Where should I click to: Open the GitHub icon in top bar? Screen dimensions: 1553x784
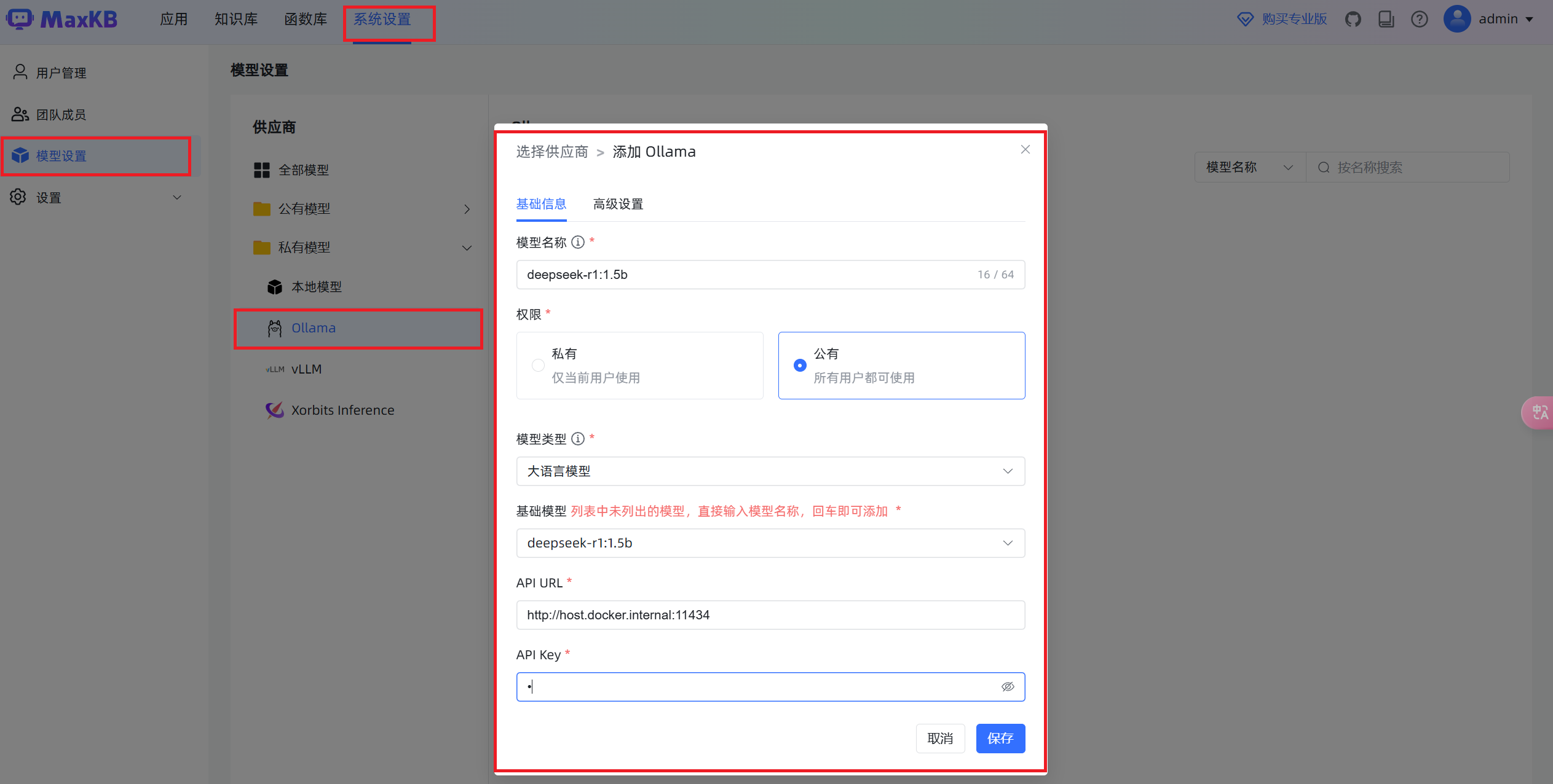click(1353, 19)
